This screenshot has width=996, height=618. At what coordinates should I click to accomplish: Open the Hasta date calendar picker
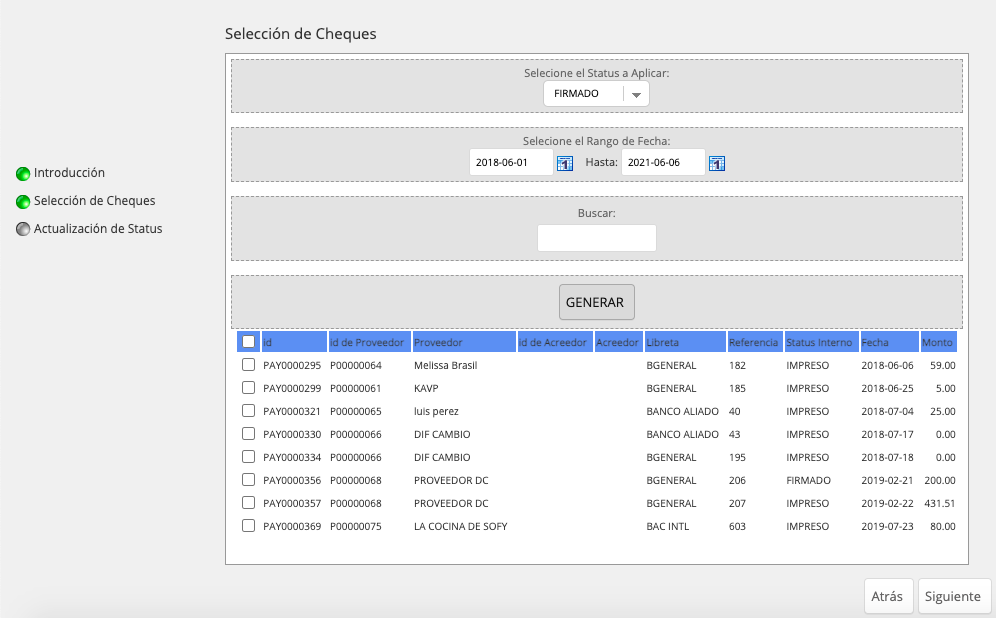717,163
